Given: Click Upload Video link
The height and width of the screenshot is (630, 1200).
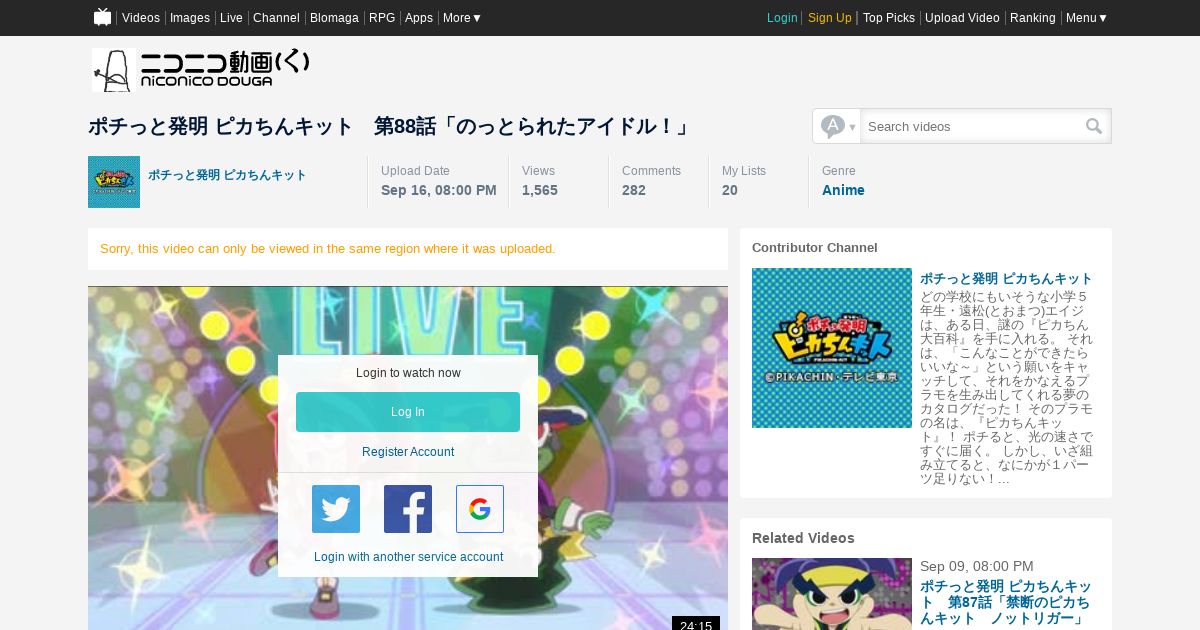Looking at the screenshot, I should click(x=962, y=18).
